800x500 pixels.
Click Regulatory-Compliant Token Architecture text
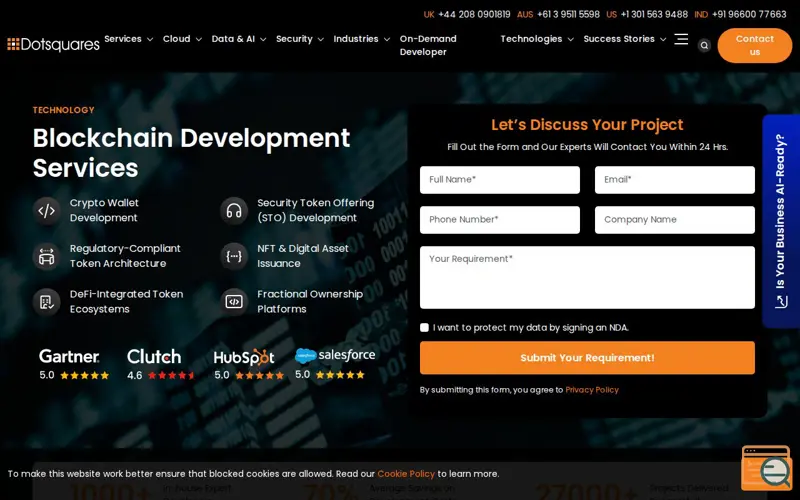tap(125, 256)
